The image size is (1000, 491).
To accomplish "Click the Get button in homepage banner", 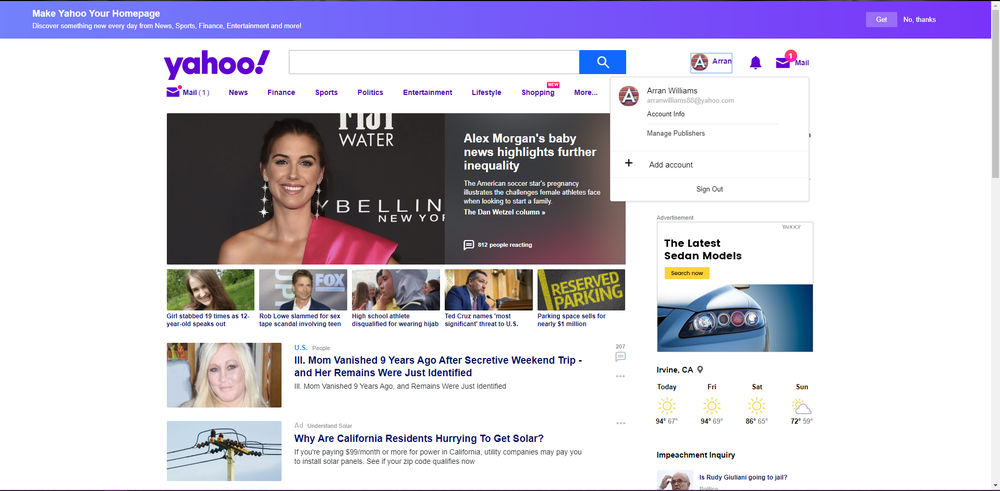I will coord(881,20).
